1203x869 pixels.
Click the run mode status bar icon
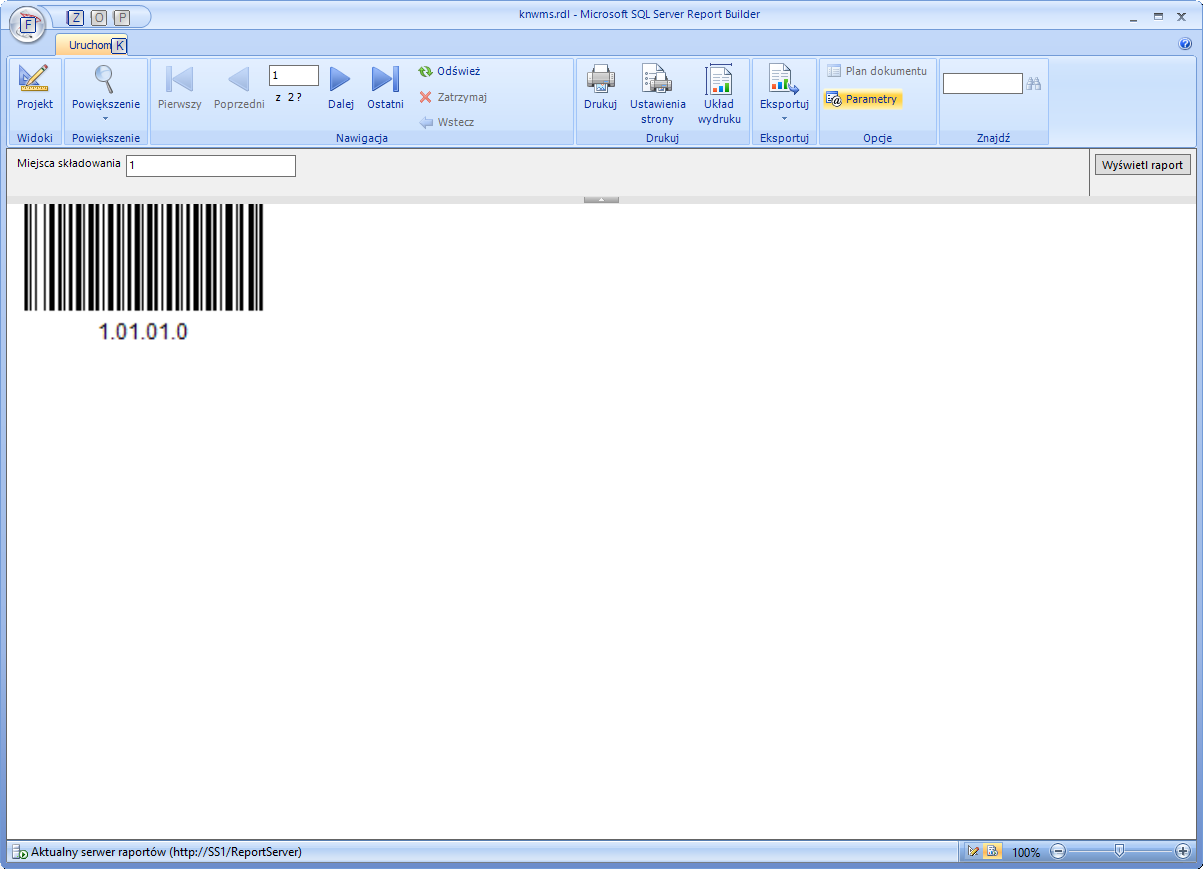coord(992,852)
